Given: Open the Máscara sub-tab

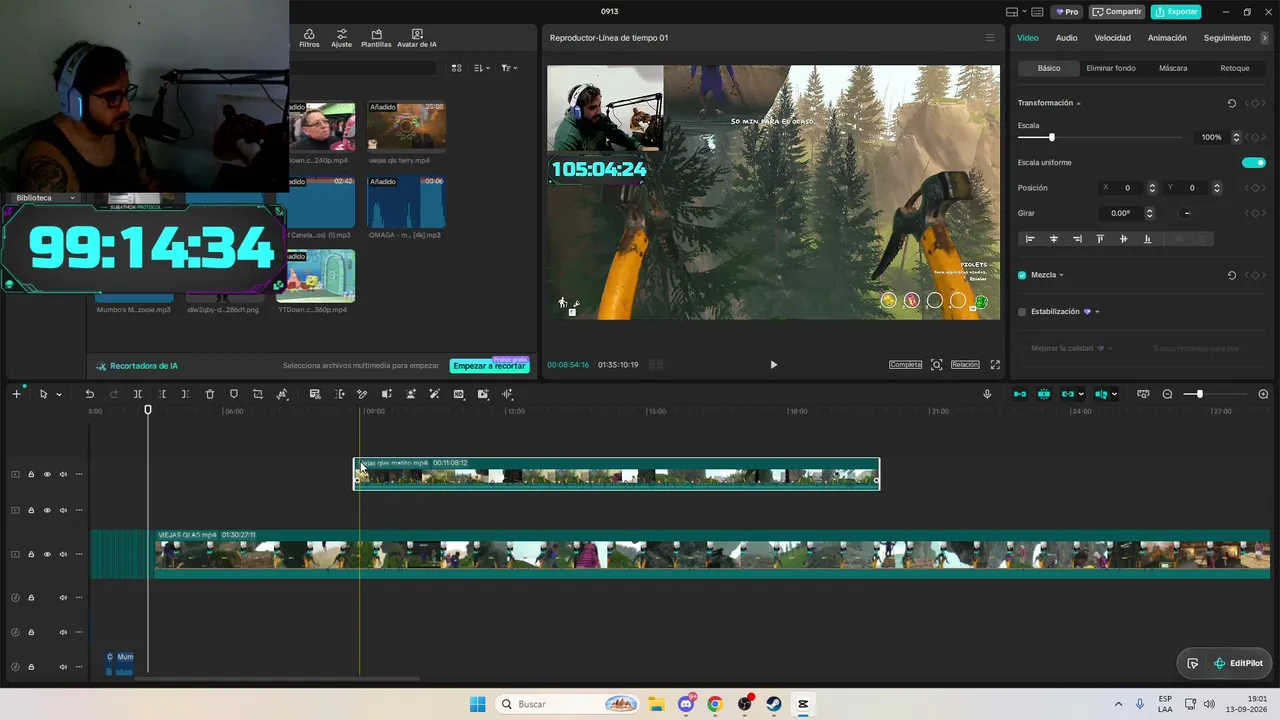Looking at the screenshot, I should [1173, 68].
